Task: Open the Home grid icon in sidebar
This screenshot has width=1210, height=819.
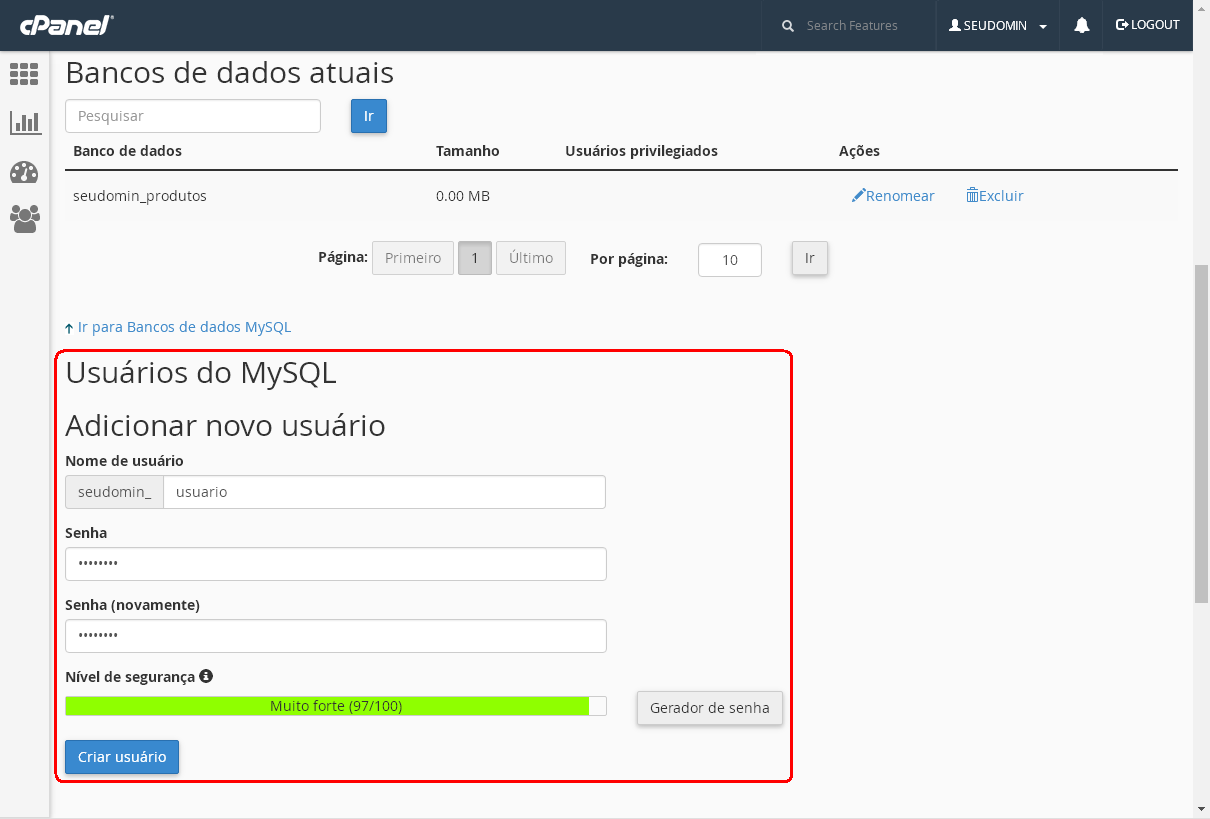Action: pos(24,73)
